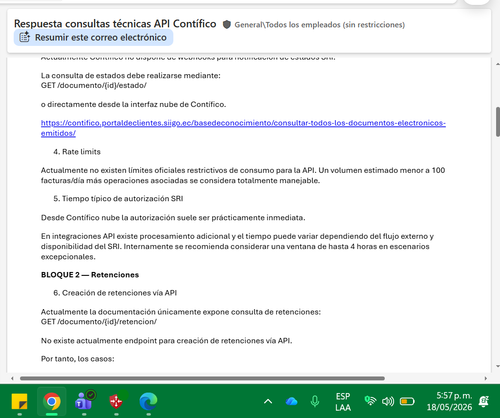
Task: Open the red shield app in taskbar
Action: click(x=116, y=401)
